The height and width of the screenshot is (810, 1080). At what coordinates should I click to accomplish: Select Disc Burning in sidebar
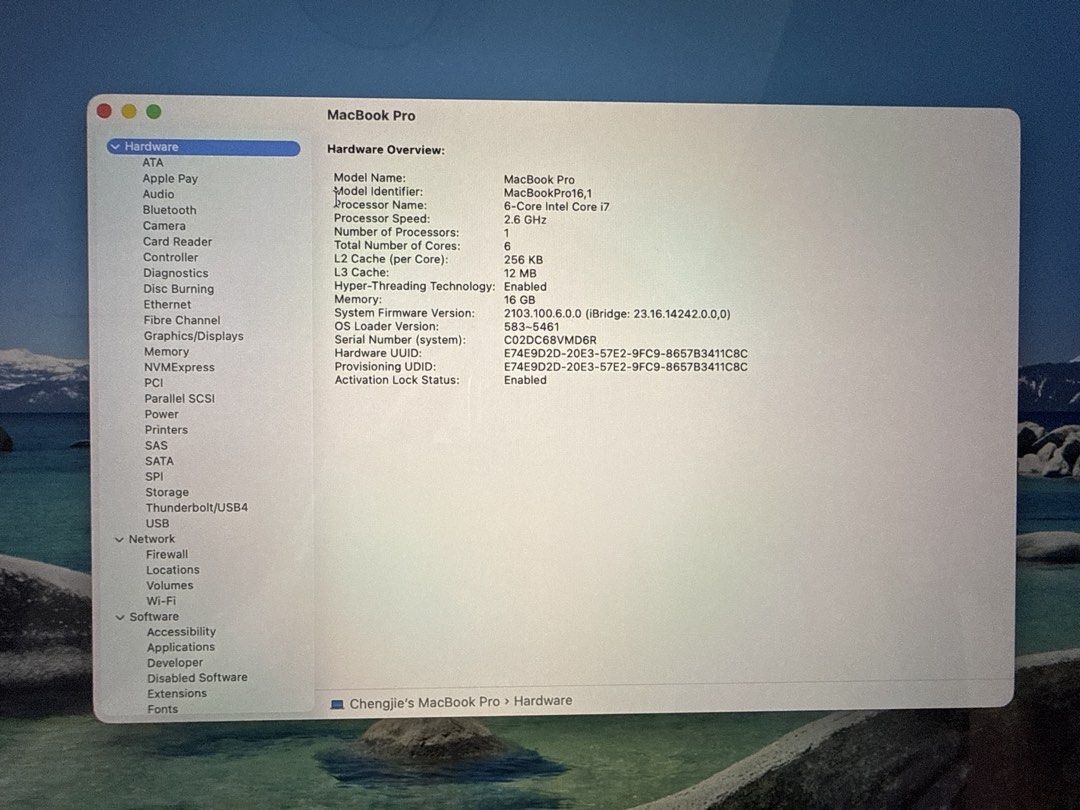pos(178,289)
